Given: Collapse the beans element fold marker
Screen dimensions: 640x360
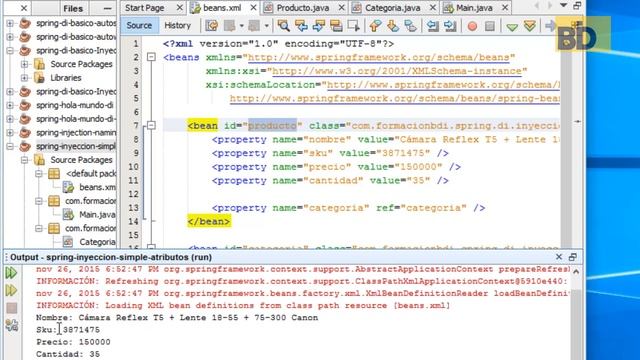Looking at the screenshot, I should click(x=151, y=57).
